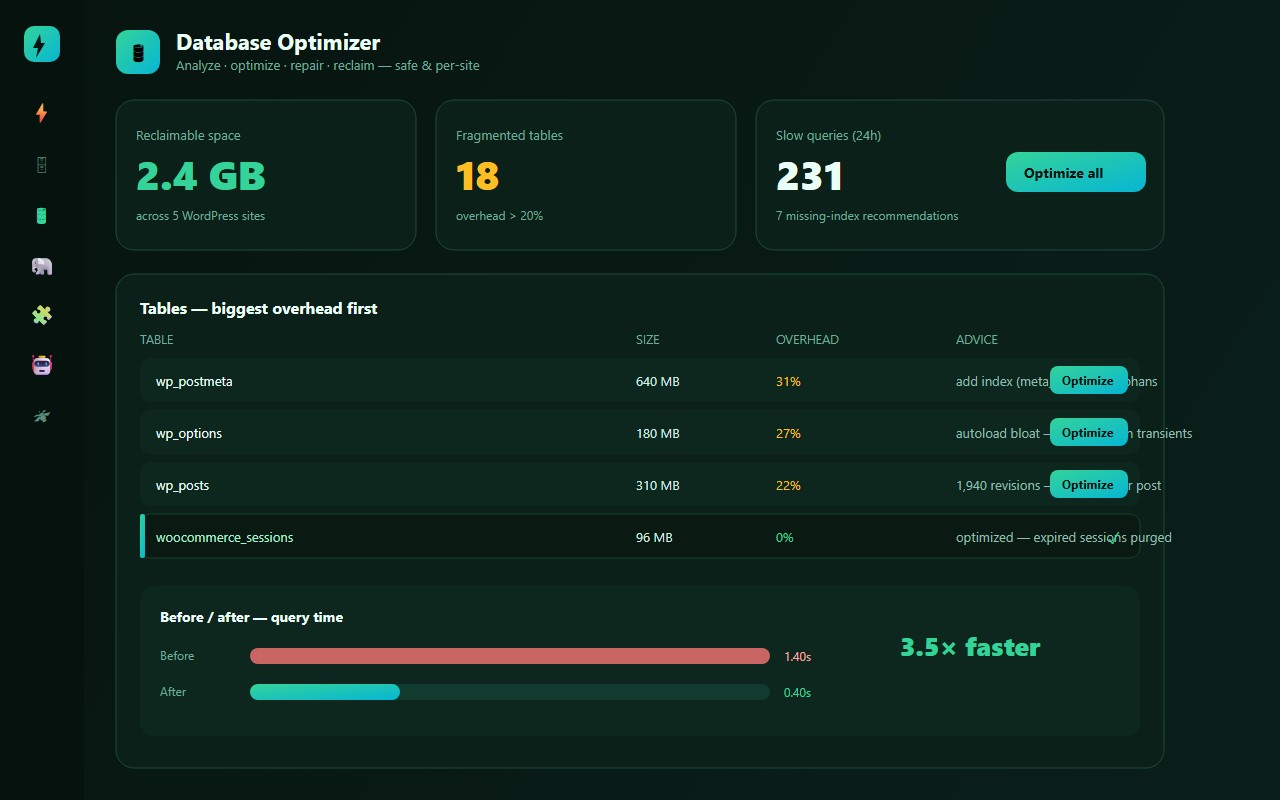Open the elephant sidebar icon

click(42, 266)
